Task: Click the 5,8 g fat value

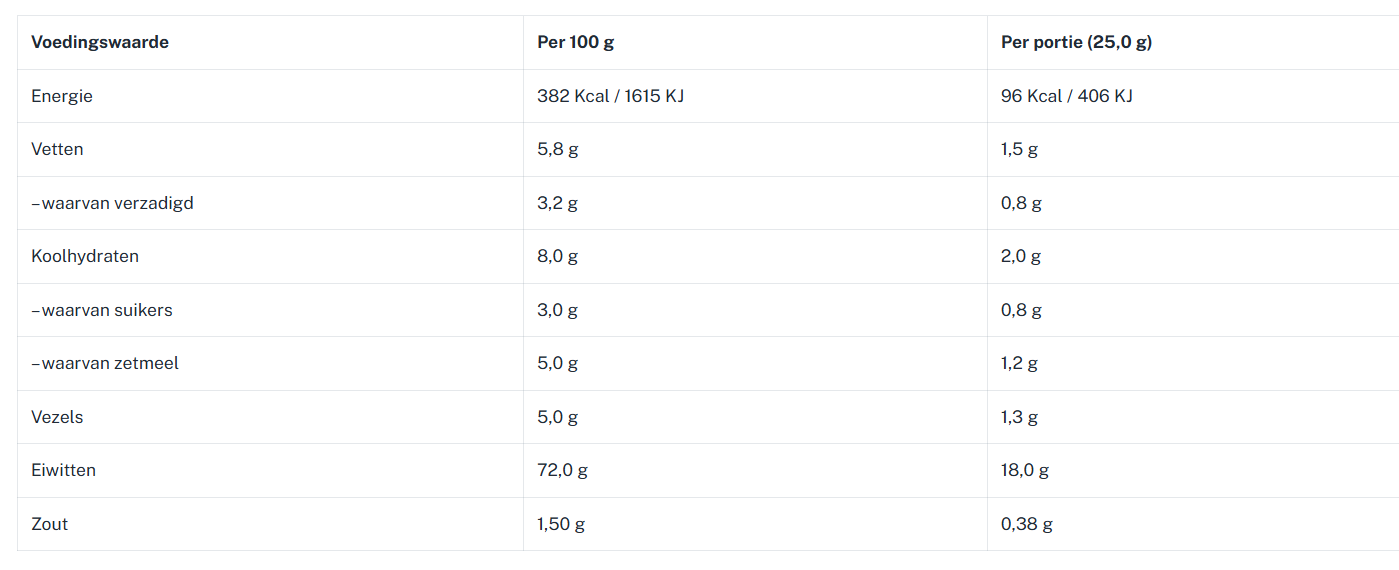Action: 557,149
